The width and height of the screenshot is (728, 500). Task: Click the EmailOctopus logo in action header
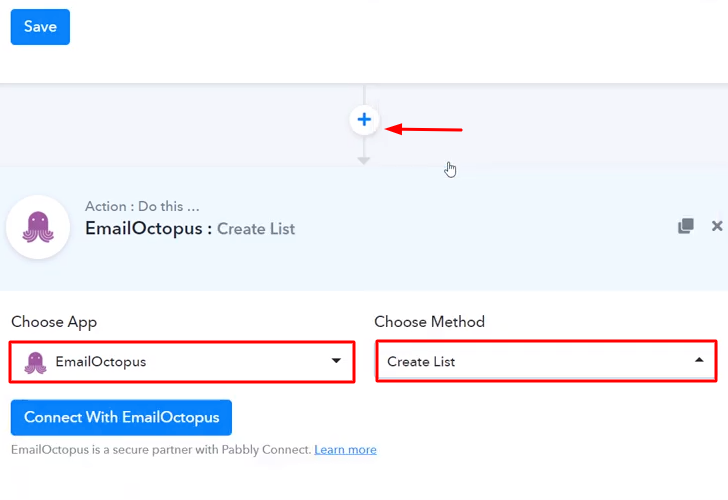click(38, 227)
